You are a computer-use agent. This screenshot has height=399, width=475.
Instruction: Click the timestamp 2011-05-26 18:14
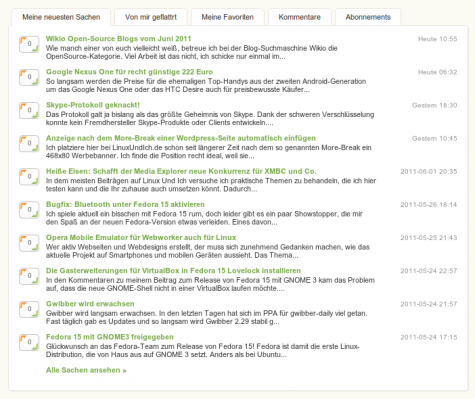(429, 205)
